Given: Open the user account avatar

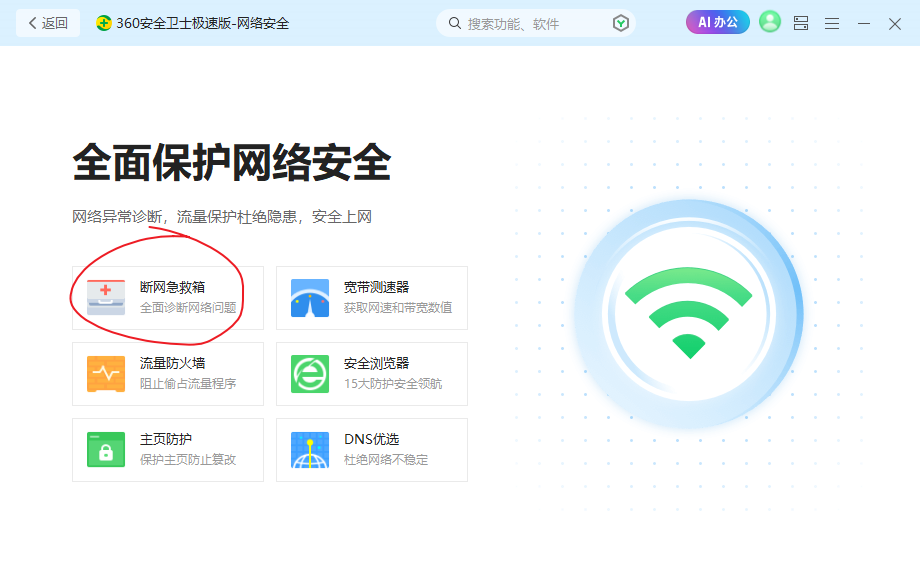Looking at the screenshot, I should tap(769, 21).
